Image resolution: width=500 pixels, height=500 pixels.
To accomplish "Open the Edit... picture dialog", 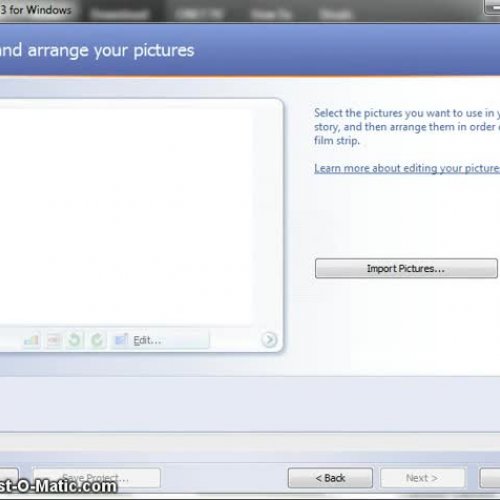I will click(160, 340).
